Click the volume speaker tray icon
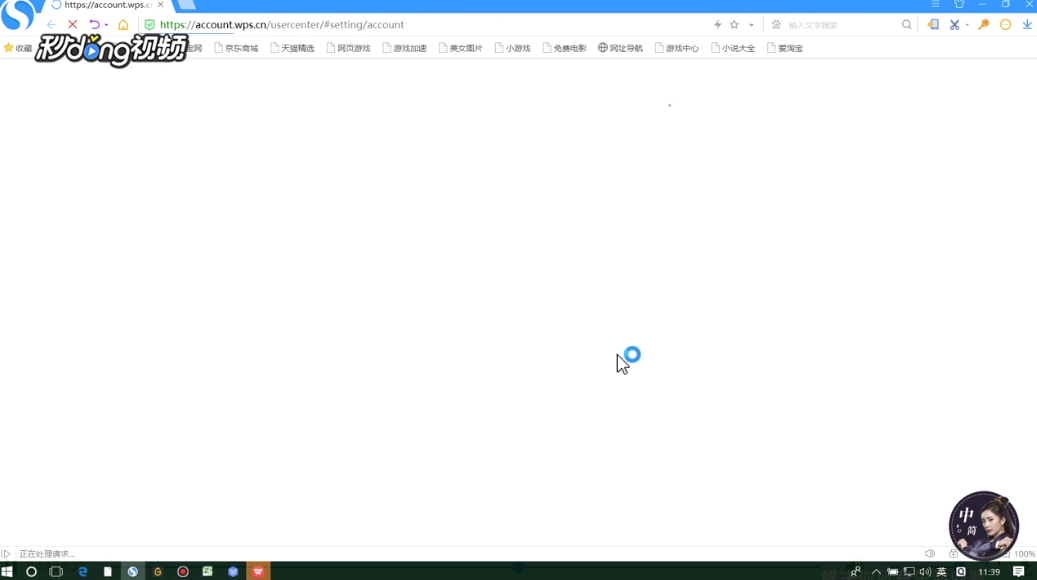This screenshot has width=1037, height=580. (925, 572)
